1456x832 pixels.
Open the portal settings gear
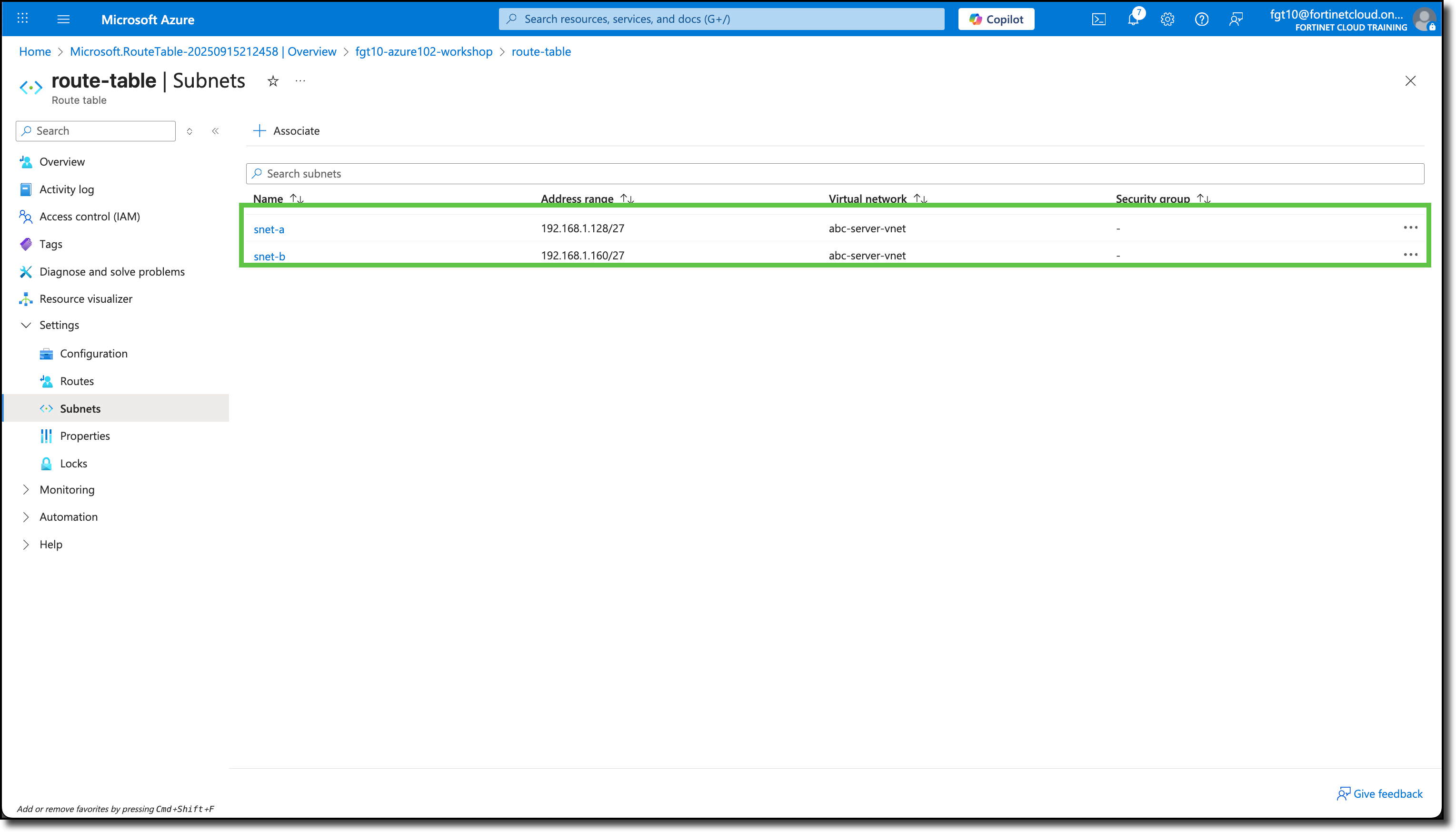(1167, 19)
